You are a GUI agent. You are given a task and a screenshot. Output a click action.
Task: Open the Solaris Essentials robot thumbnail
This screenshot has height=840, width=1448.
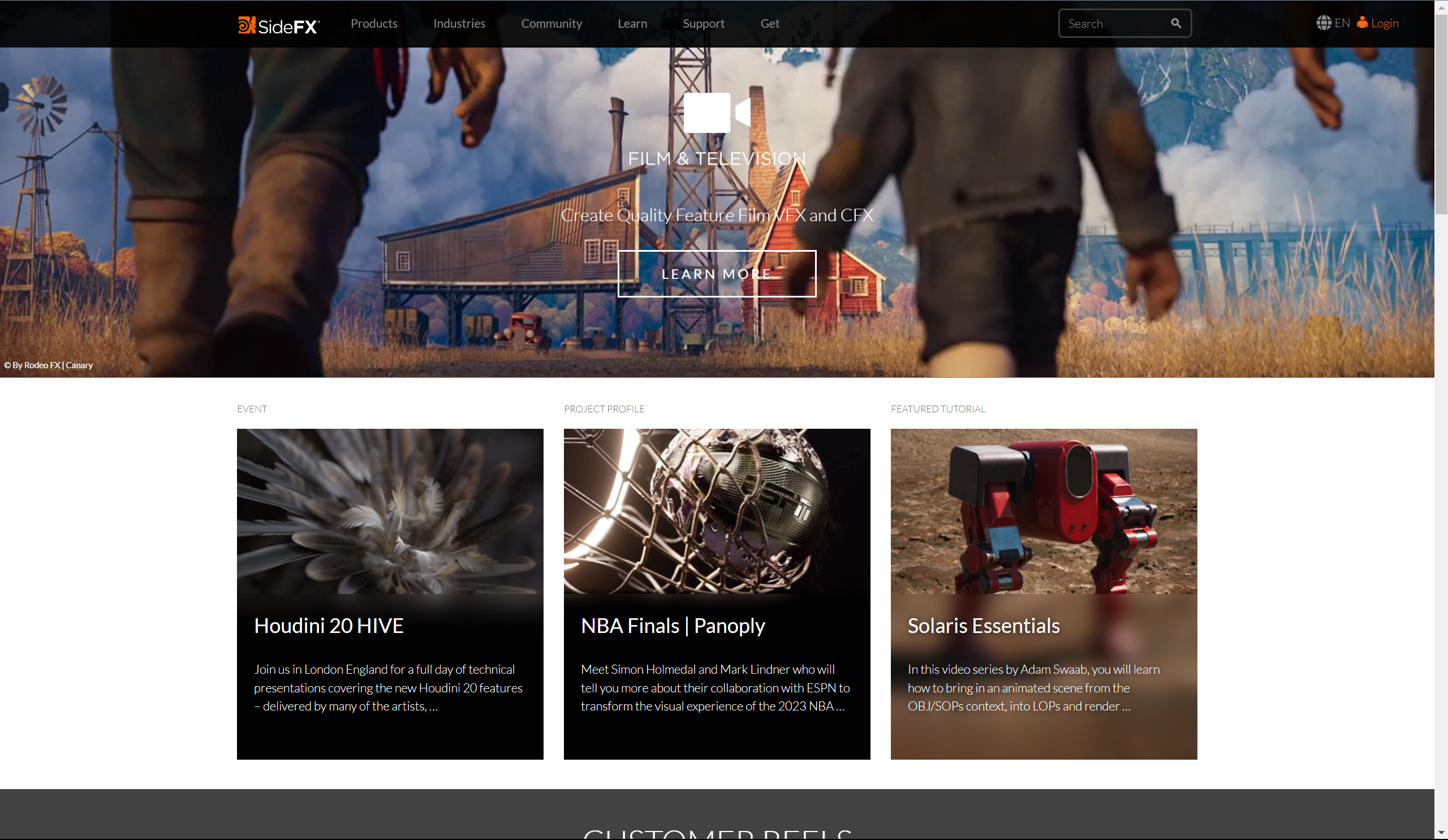pos(1044,511)
